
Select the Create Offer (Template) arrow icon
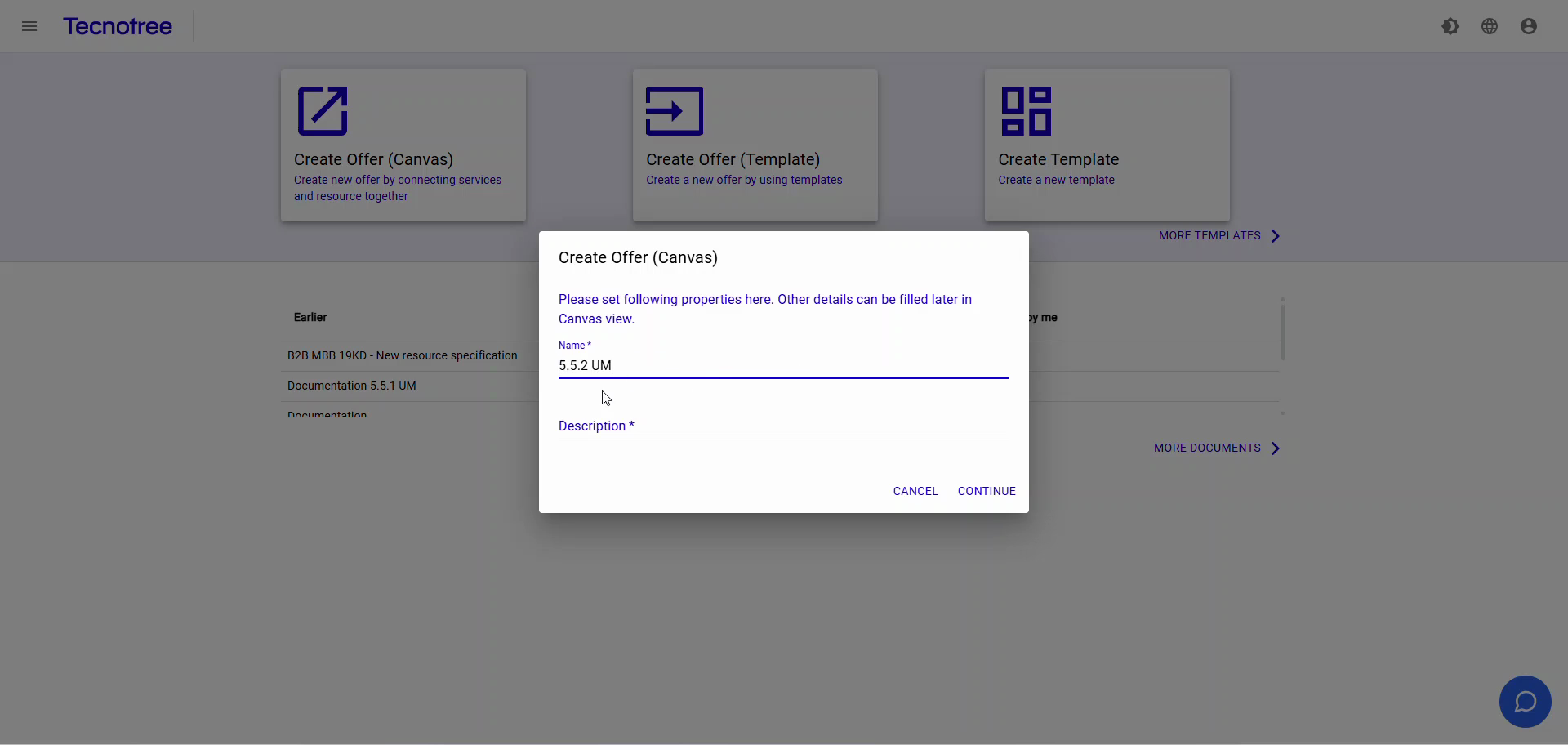(672, 110)
